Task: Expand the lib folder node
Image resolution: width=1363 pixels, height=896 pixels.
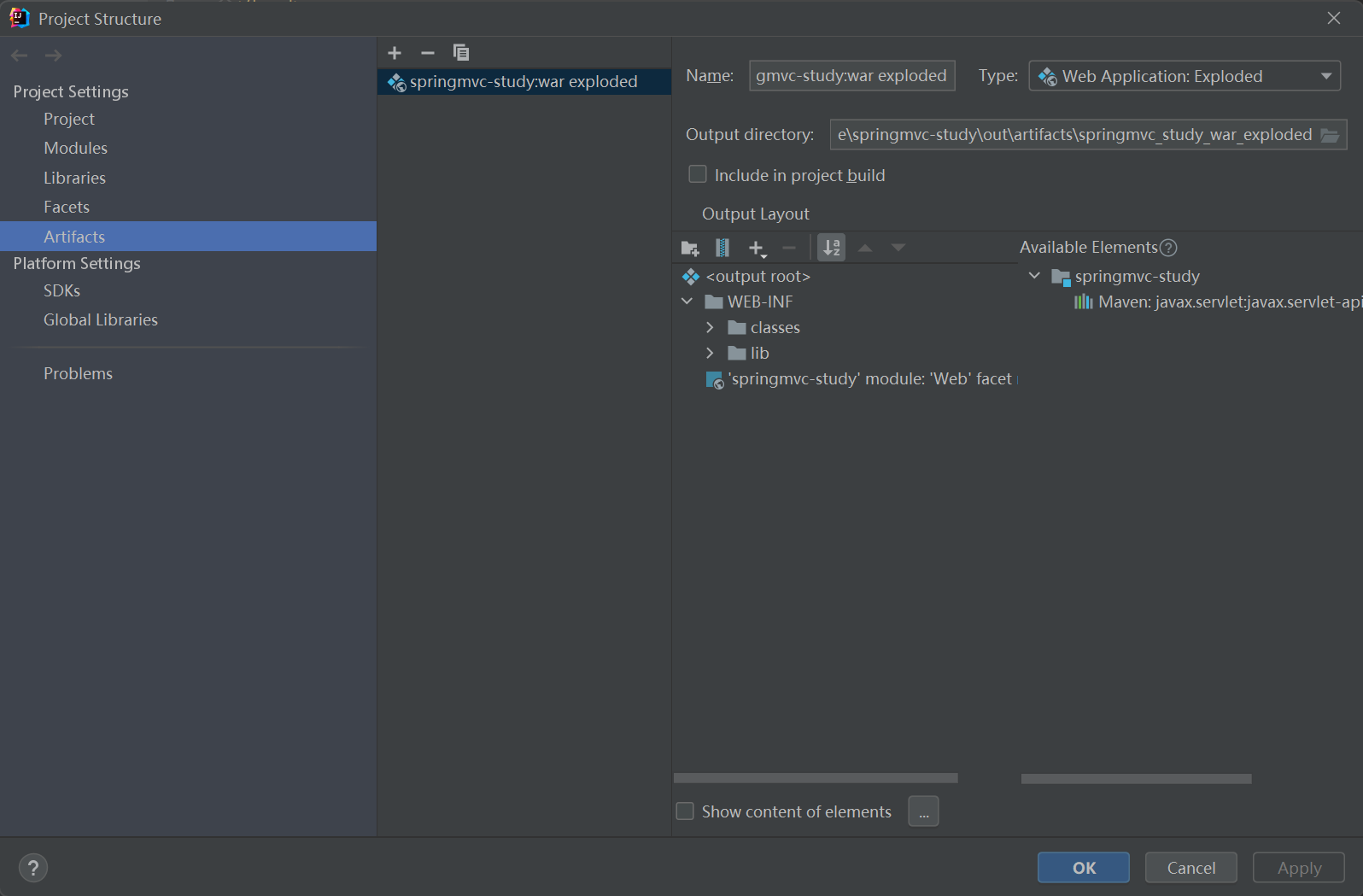Action: pyautogui.click(x=710, y=354)
